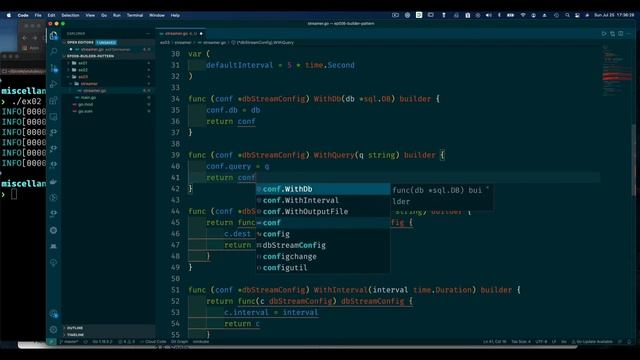Select the streamer.go editor tab

tap(181, 33)
